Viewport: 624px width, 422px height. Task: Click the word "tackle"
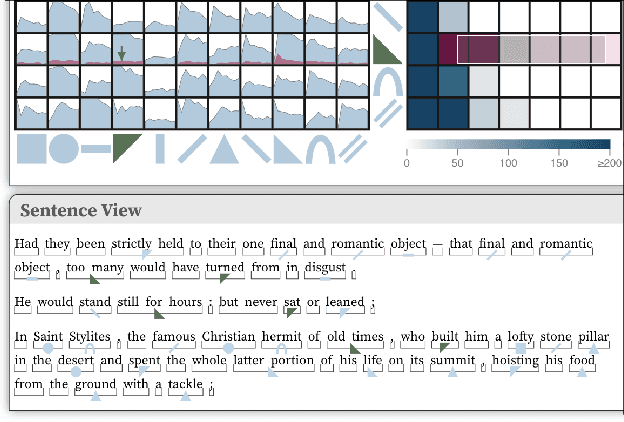pyautogui.click(x=187, y=383)
